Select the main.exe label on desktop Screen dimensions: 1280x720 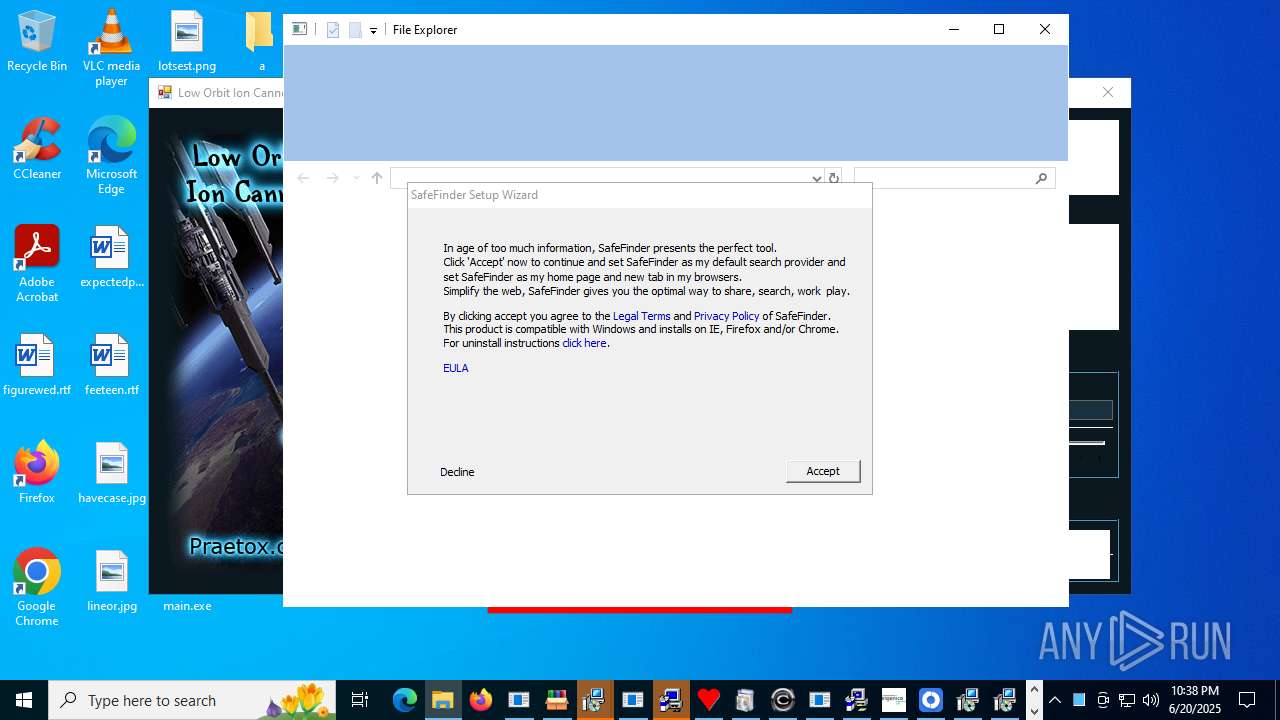pyautogui.click(x=187, y=605)
